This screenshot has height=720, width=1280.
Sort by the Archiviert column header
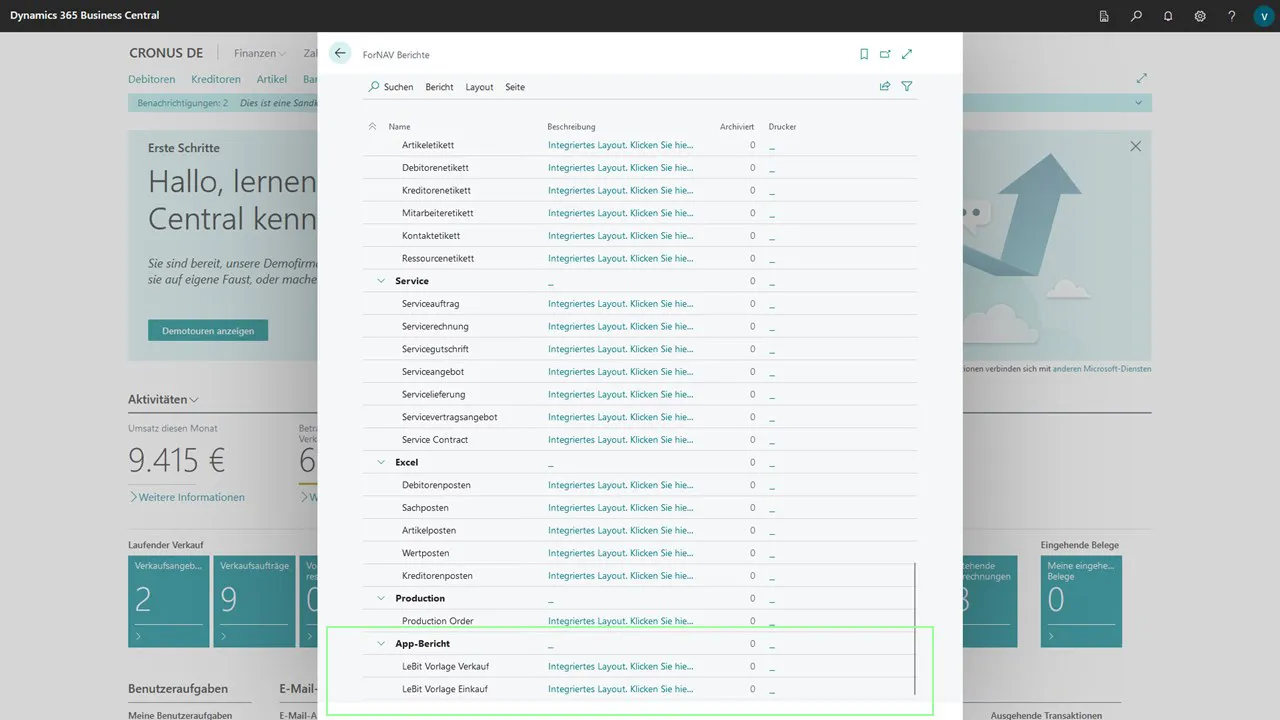point(737,127)
